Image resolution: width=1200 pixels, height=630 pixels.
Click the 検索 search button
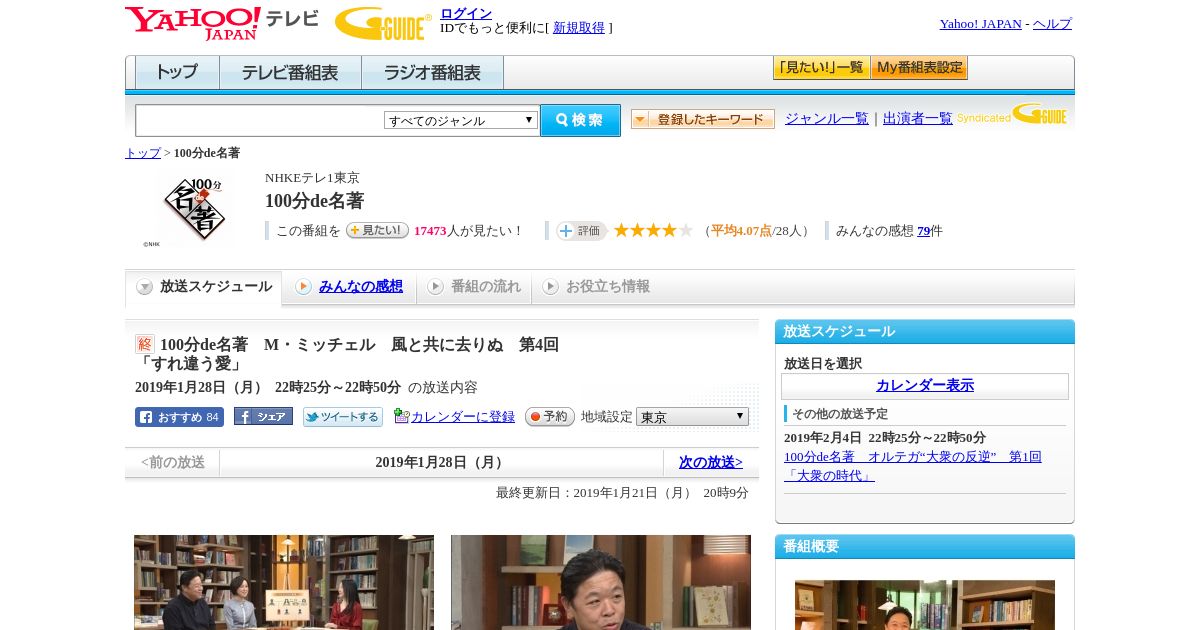[580, 120]
